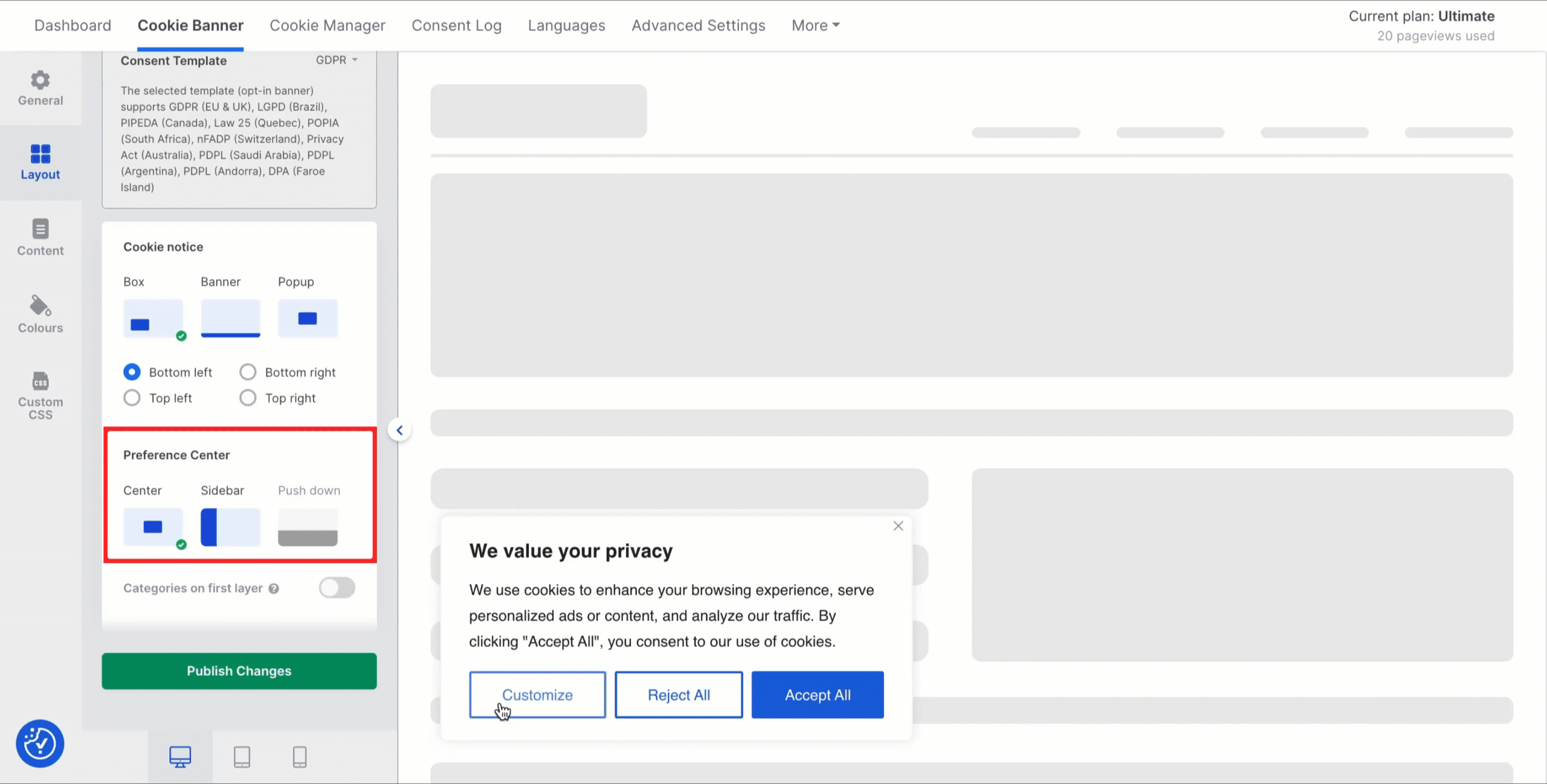This screenshot has height=784, width=1547.
Task: Switch preview to desktop monitor icon
Action: tap(180, 756)
